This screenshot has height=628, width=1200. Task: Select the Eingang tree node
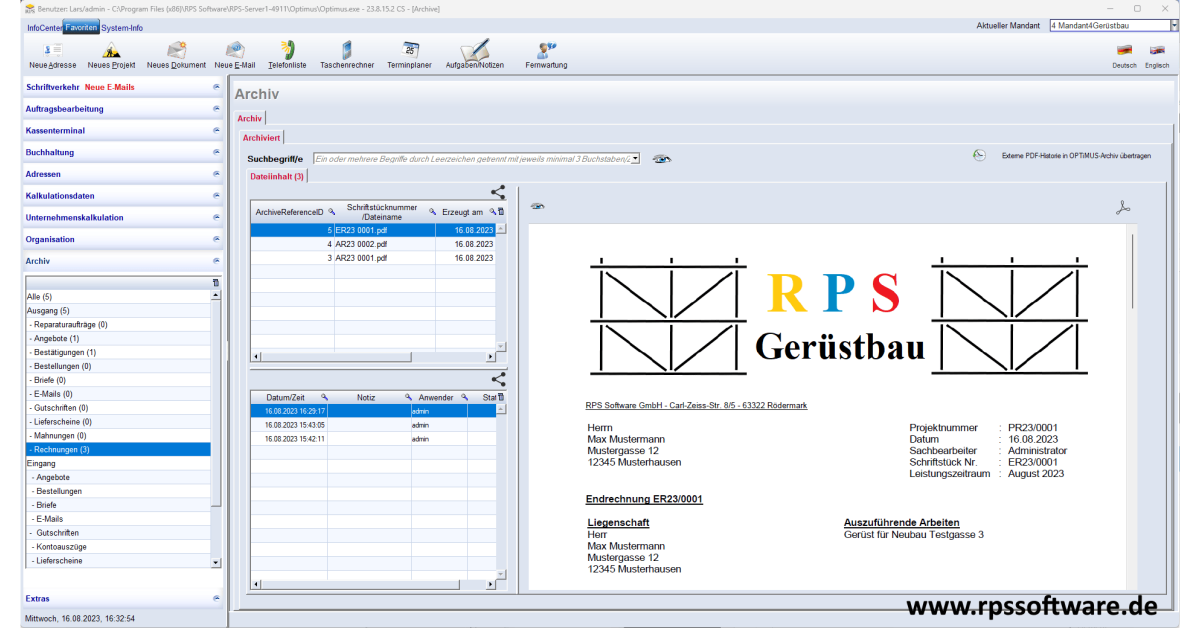(118, 464)
